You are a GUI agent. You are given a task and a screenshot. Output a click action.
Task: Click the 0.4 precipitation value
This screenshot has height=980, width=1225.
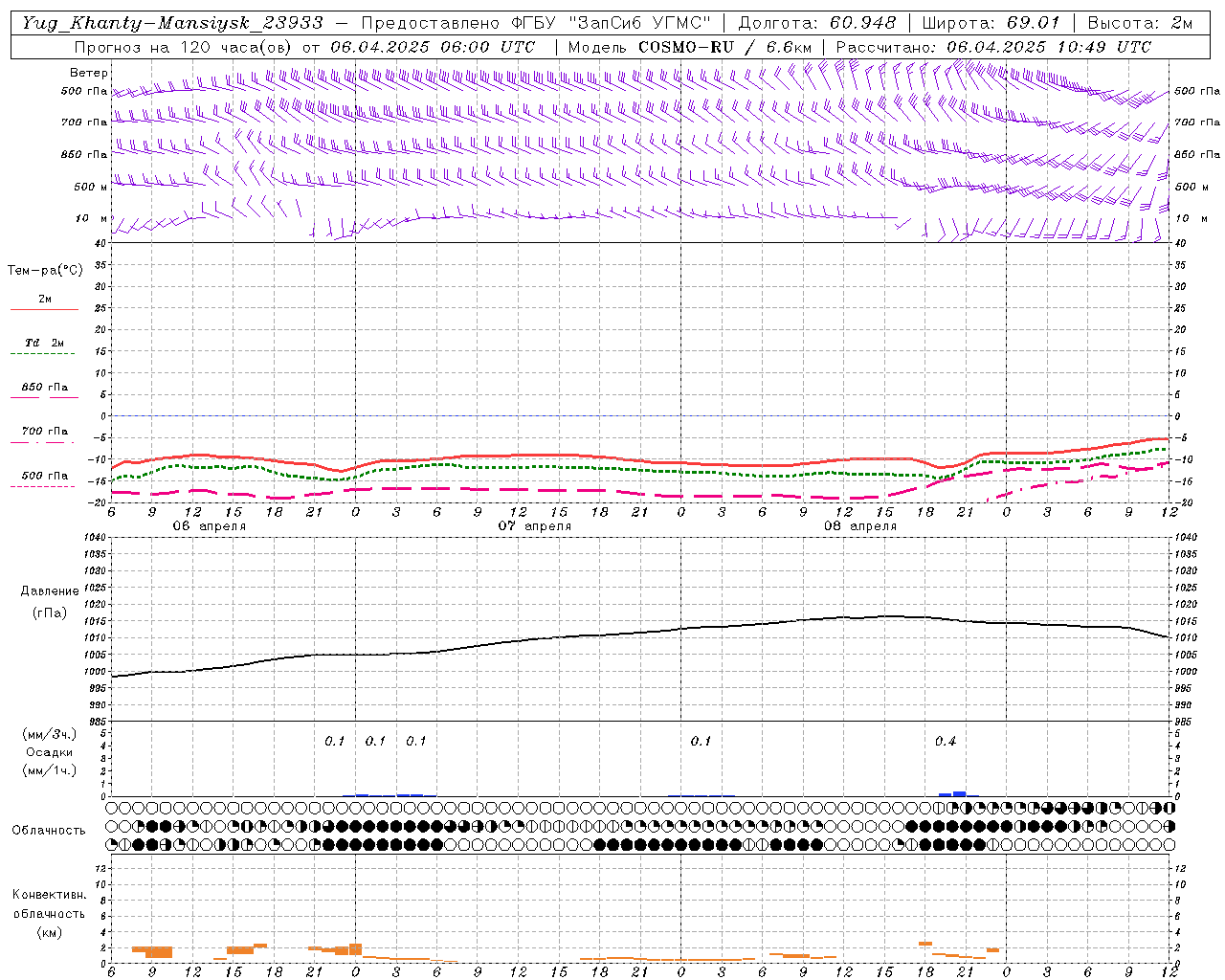click(x=946, y=741)
